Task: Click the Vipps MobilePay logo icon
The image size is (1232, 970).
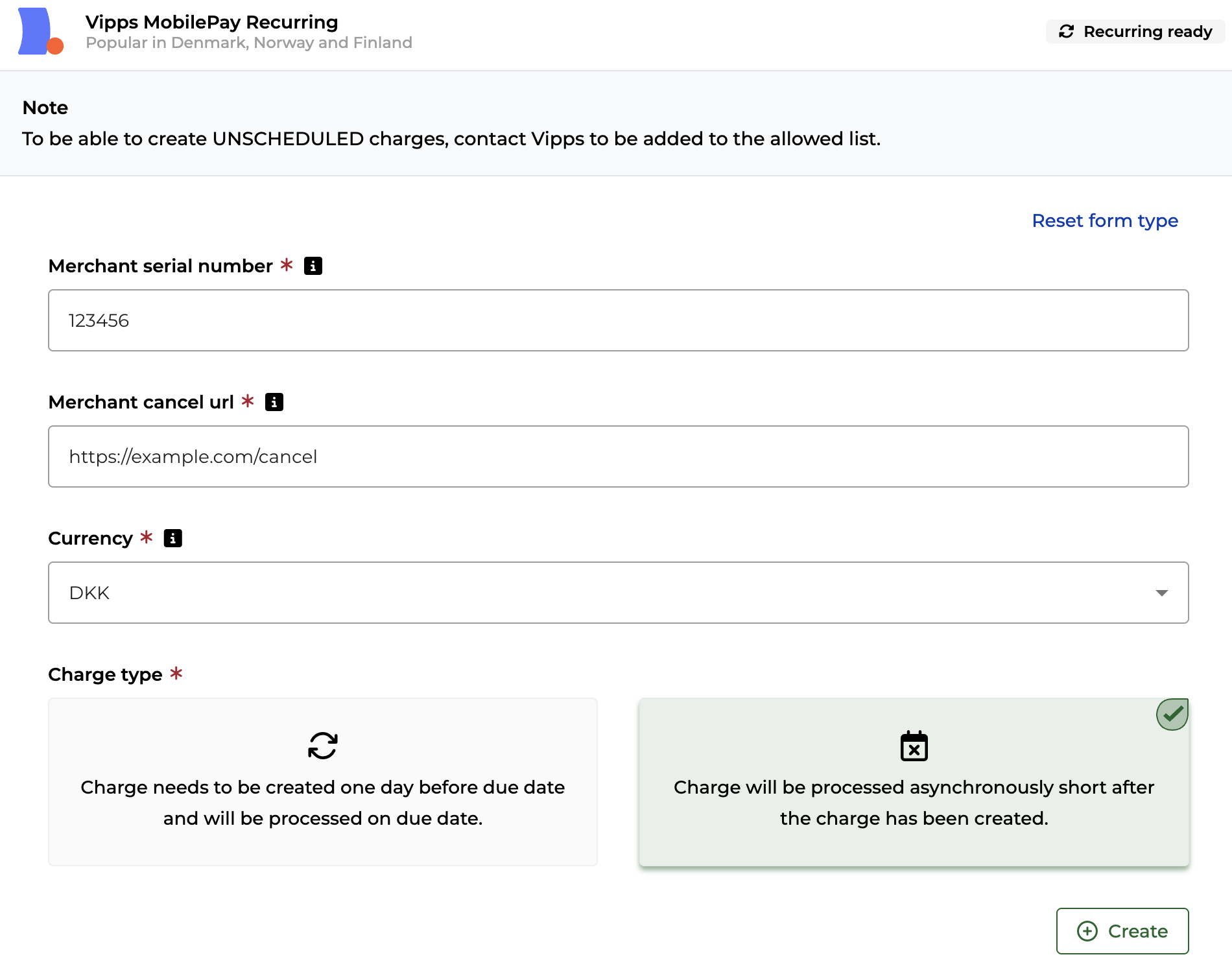Action: pyautogui.click(x=40, y=31)
